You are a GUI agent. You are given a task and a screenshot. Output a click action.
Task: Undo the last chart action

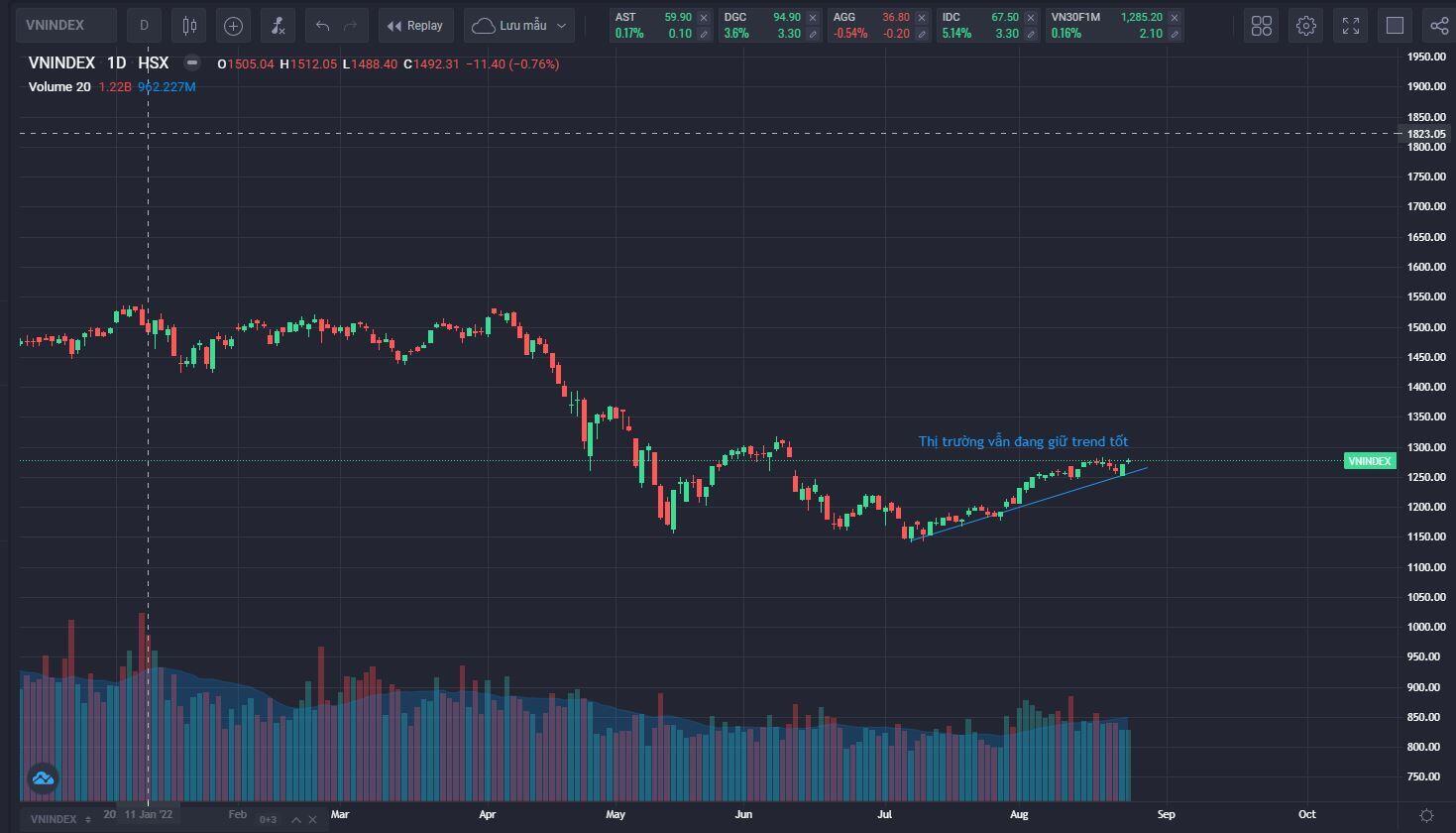(322, 25)
